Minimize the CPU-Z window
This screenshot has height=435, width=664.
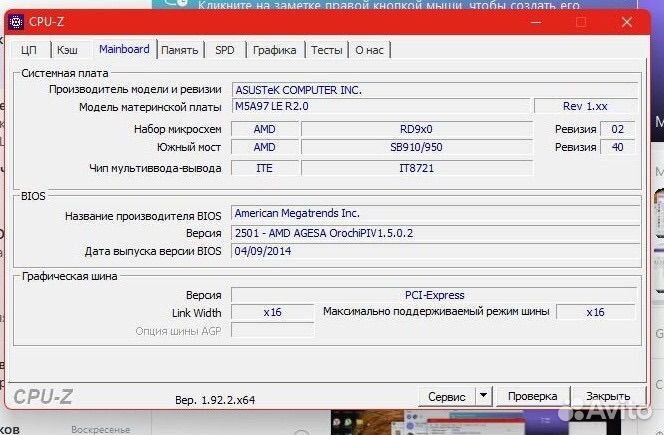click(x=536, y=22)
